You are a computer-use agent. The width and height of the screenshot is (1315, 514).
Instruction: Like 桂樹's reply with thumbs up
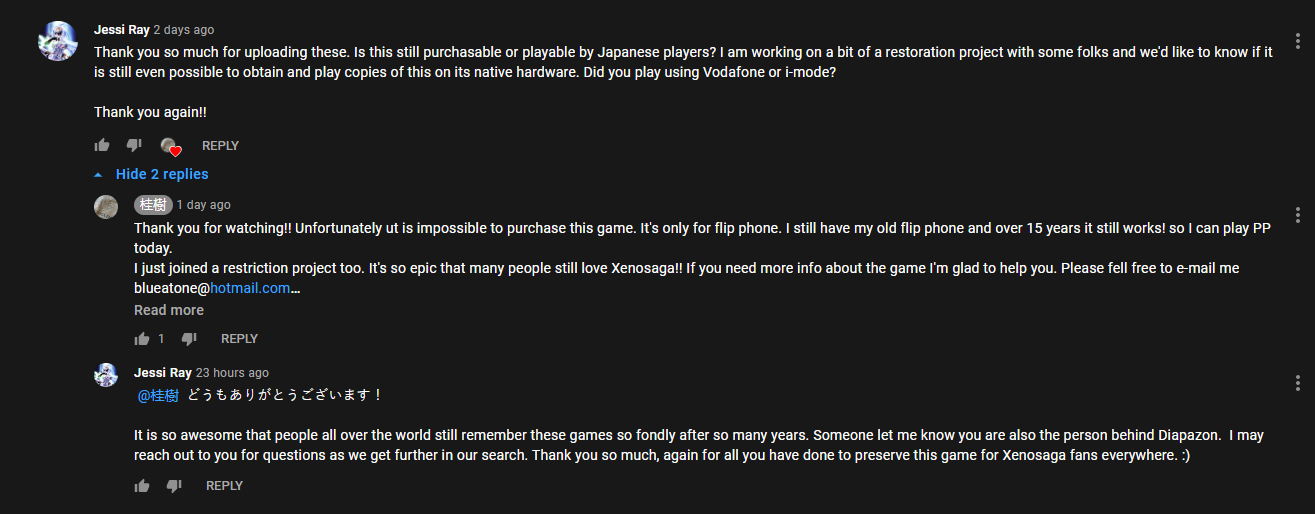tap(142, 339)
